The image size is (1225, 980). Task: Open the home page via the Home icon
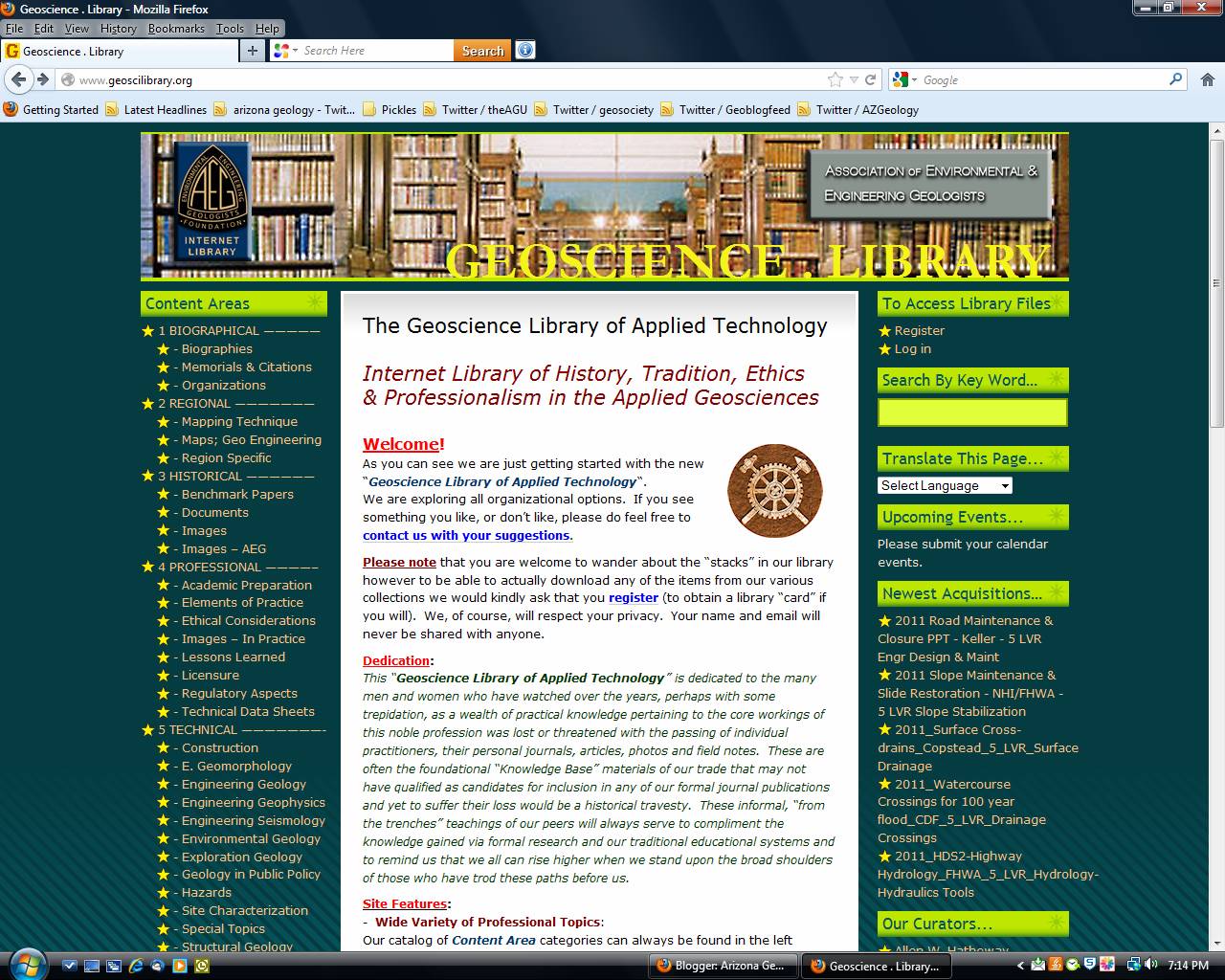coord(1207,79)
